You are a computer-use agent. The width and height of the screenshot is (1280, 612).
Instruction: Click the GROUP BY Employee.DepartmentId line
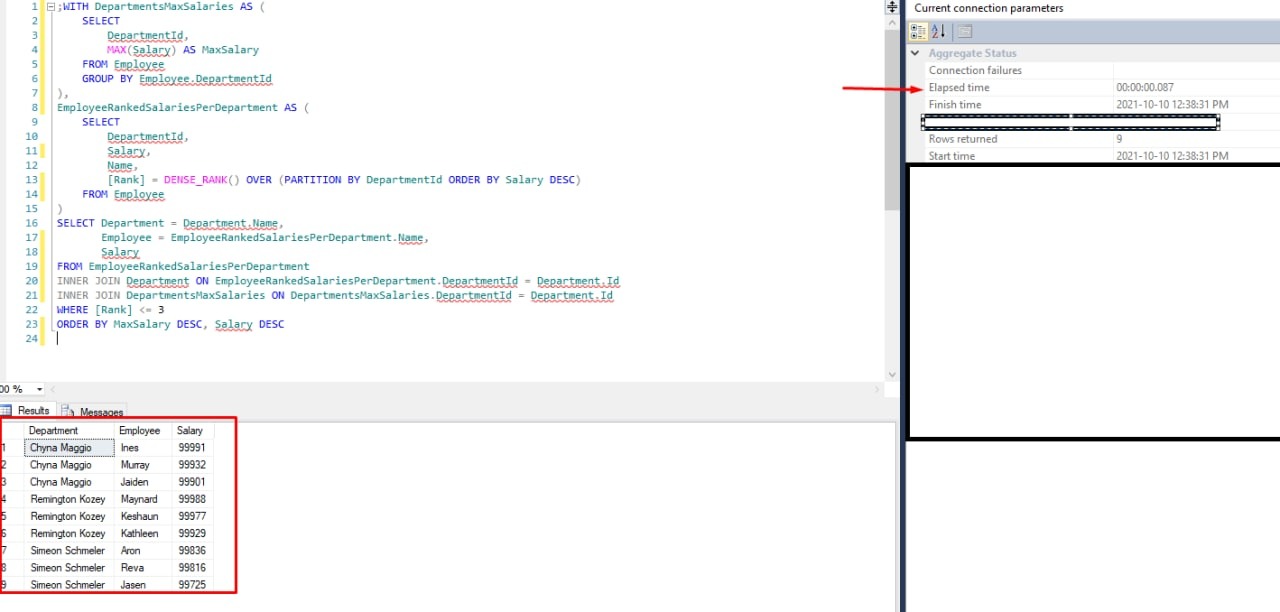(x=177, y=79)
